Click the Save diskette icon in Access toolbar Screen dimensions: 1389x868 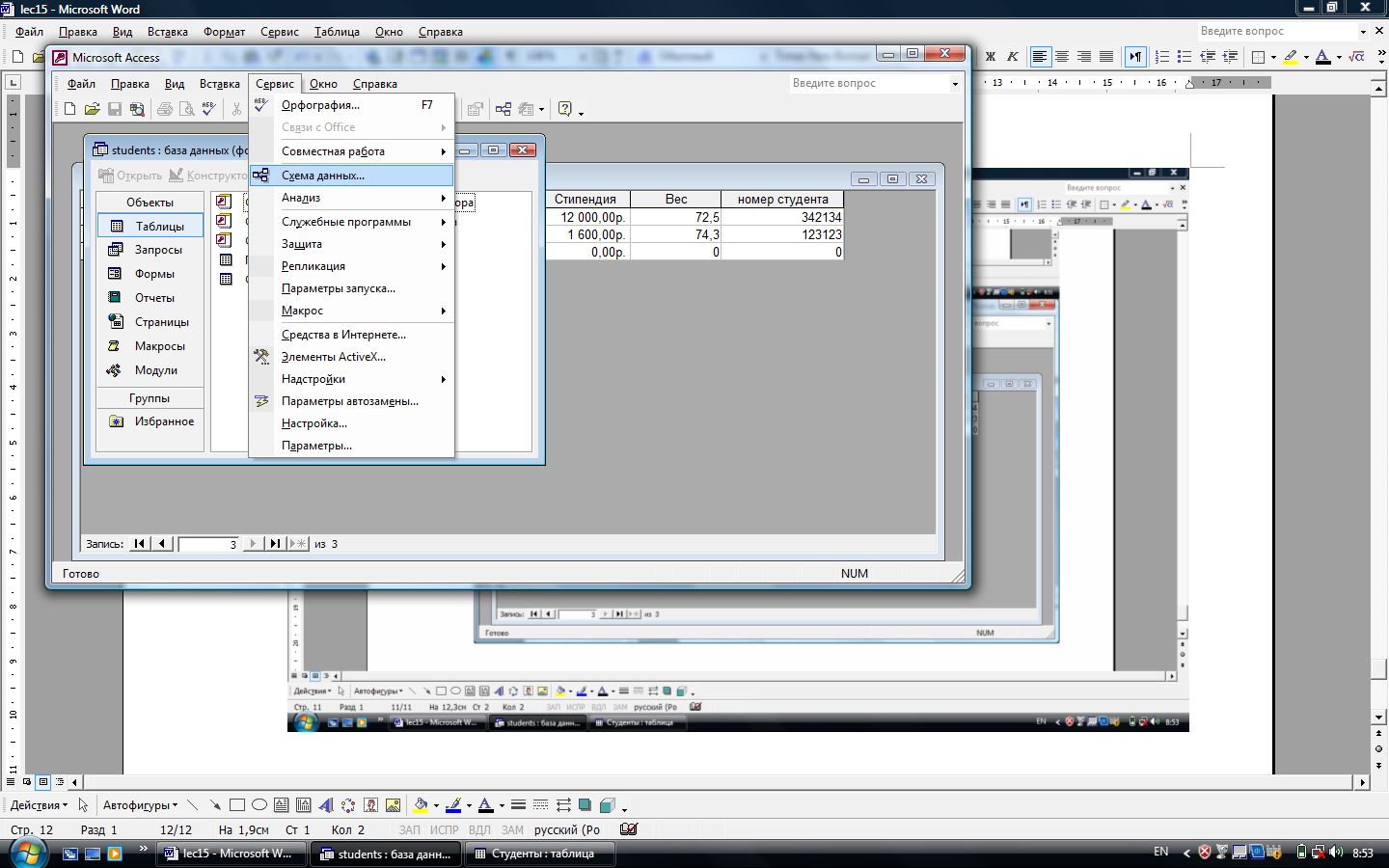pos(115,109)
